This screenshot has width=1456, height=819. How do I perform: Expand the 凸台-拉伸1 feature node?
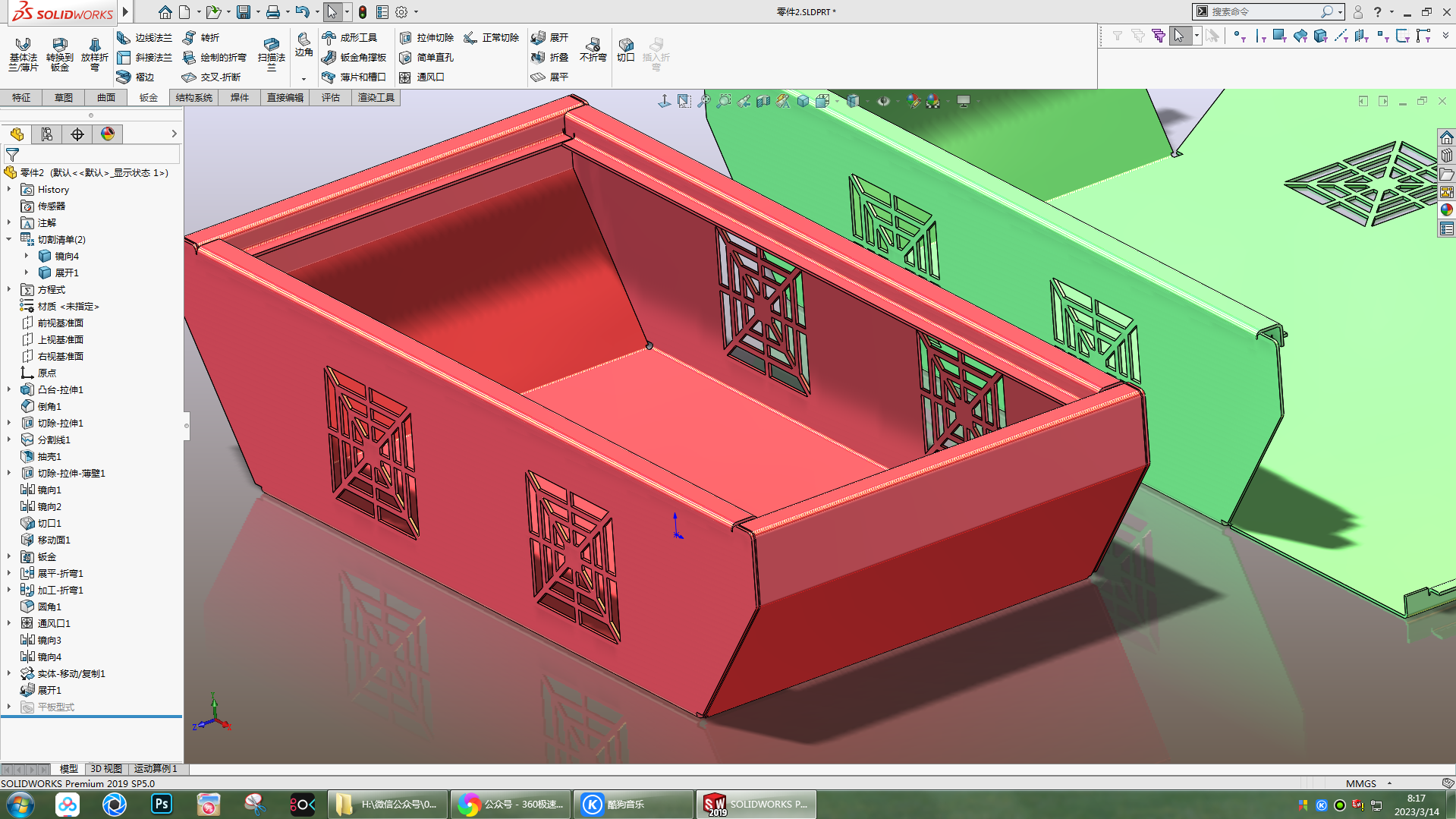(9, 389)
